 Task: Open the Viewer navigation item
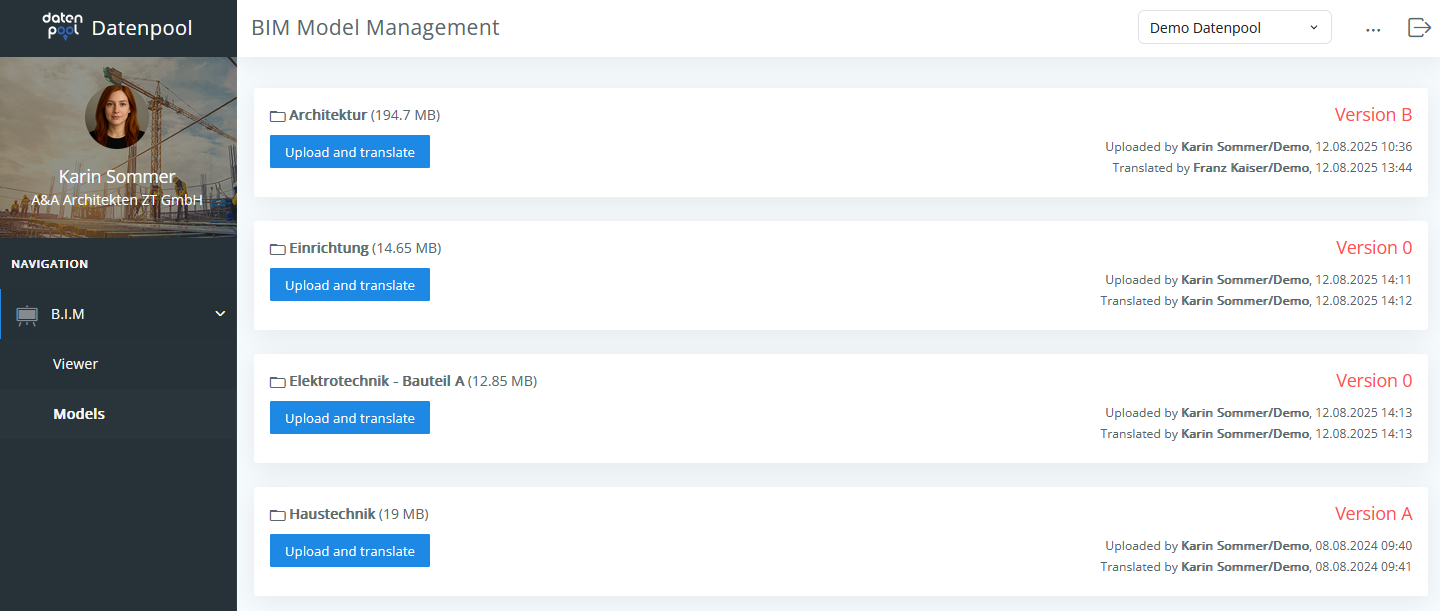pos(76,364)
